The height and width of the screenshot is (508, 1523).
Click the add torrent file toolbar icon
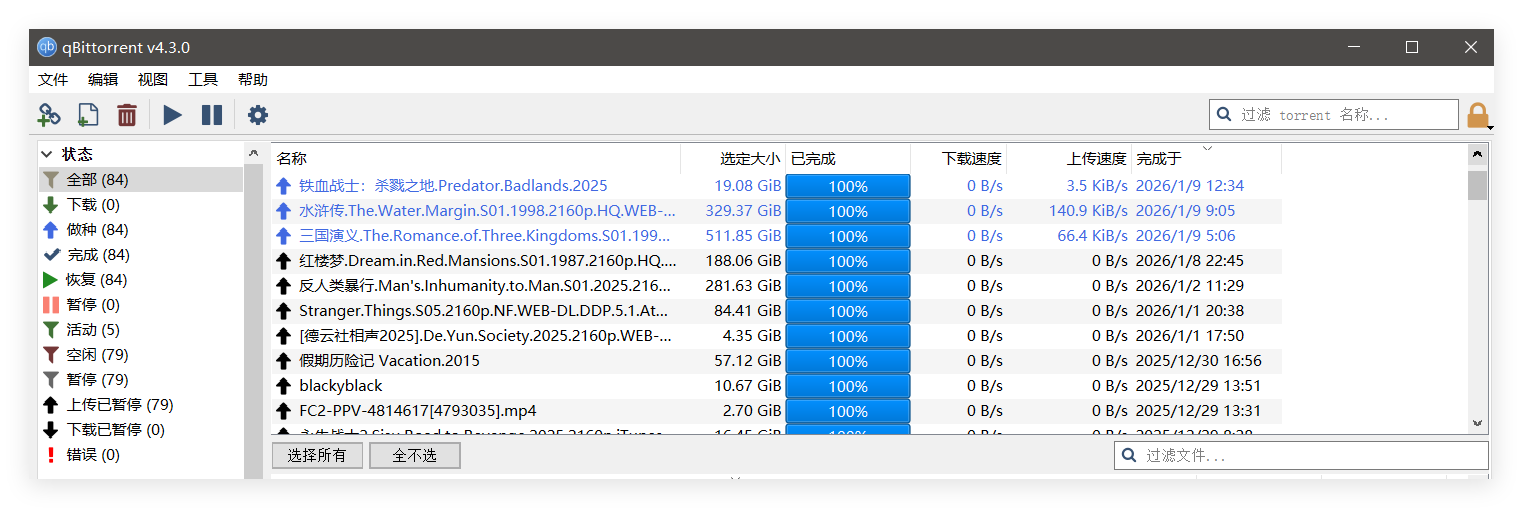pos(88,115)
